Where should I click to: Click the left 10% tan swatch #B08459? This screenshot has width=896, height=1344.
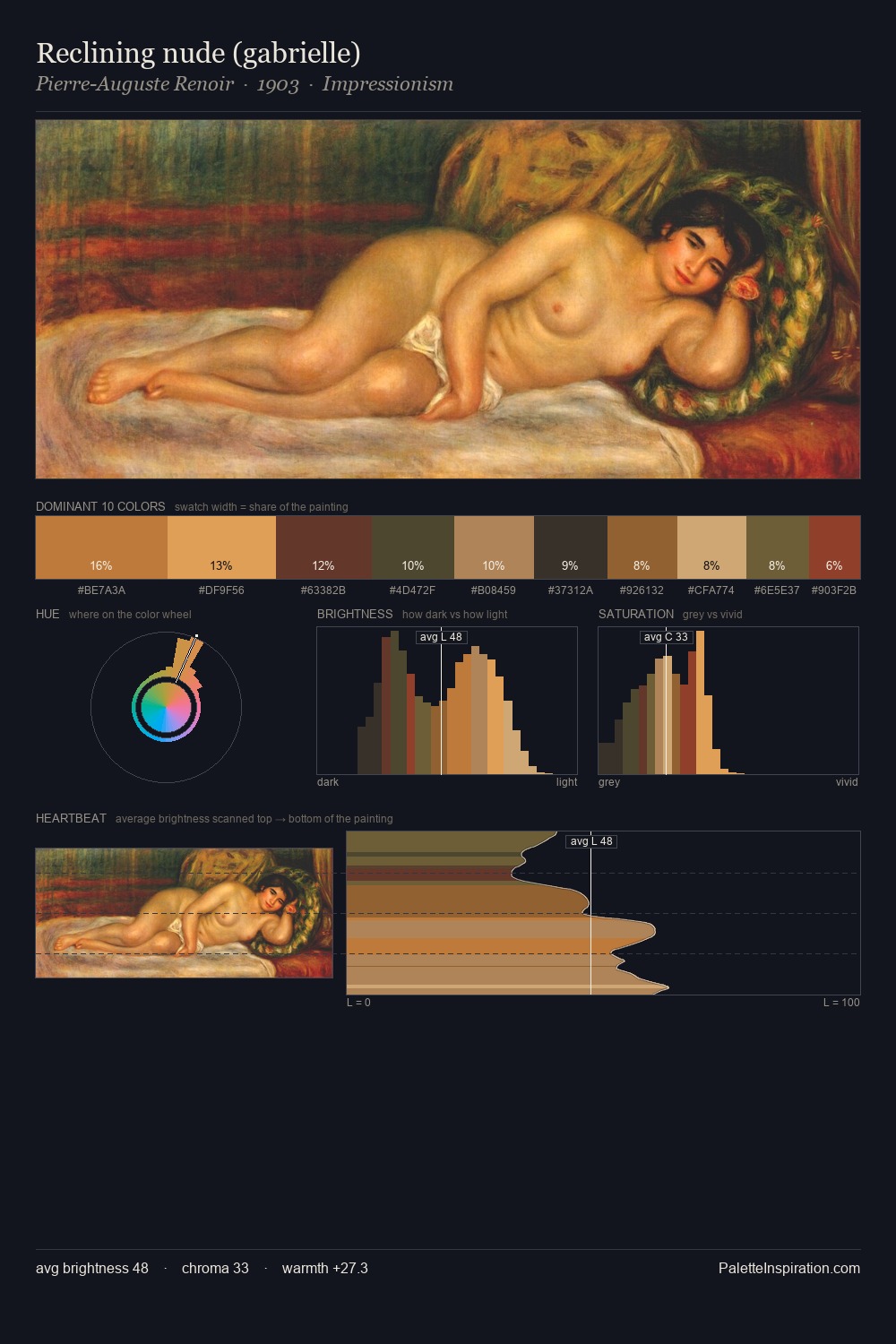coord(494,547)
